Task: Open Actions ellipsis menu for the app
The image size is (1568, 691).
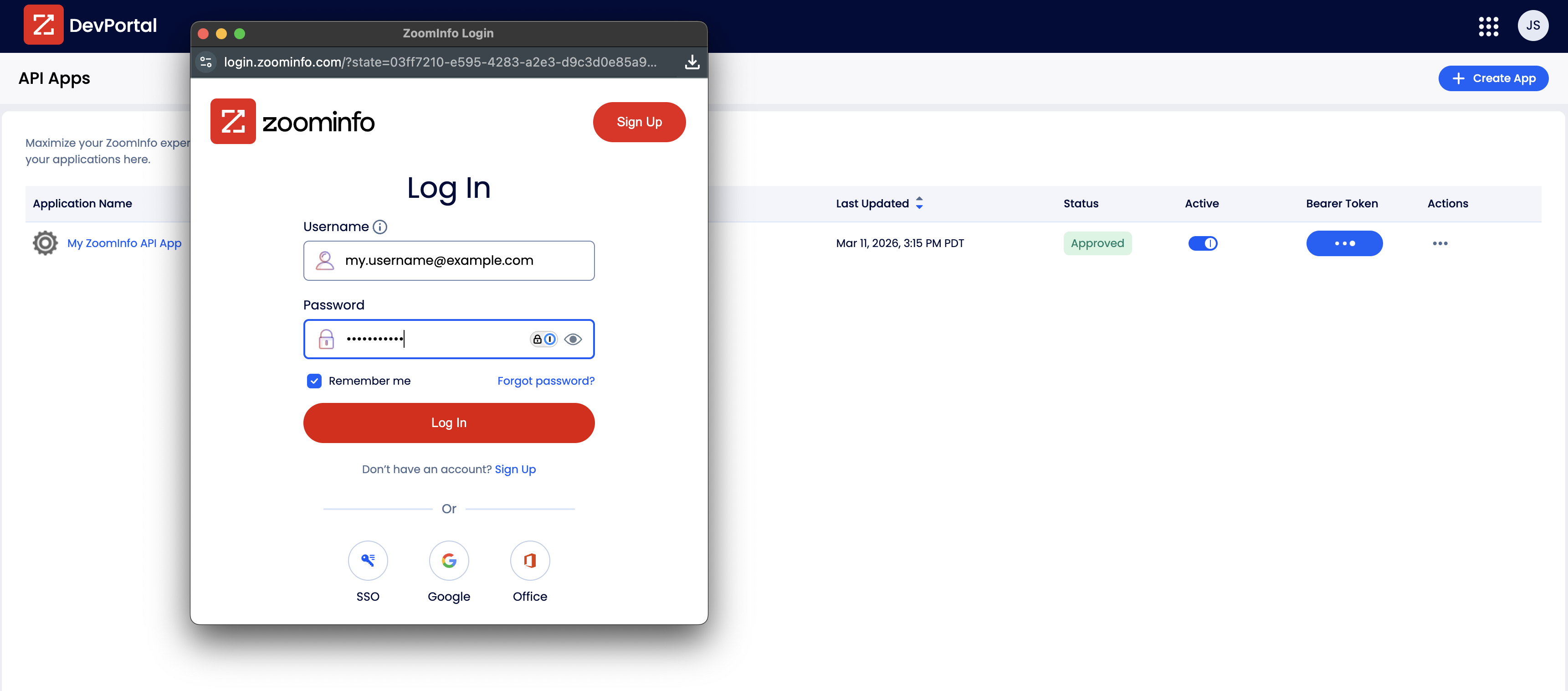Action: [1440, 243]
